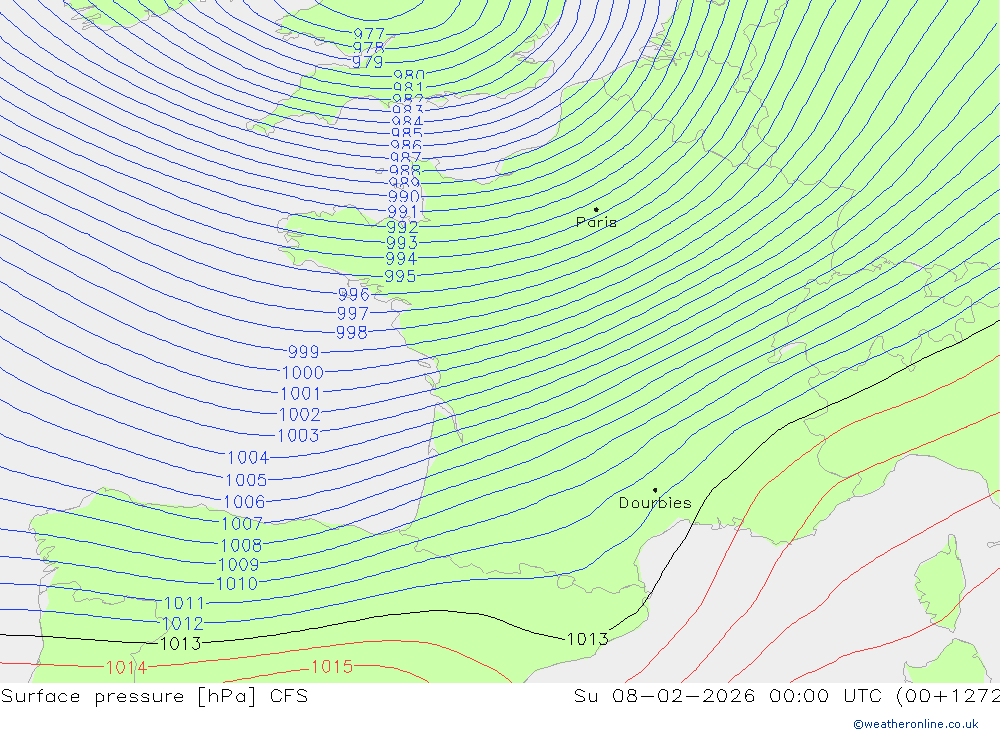This screenshot has width=1000, height=733.
Task: Select the 991 isobar label
Action: (x=402, y=212)
